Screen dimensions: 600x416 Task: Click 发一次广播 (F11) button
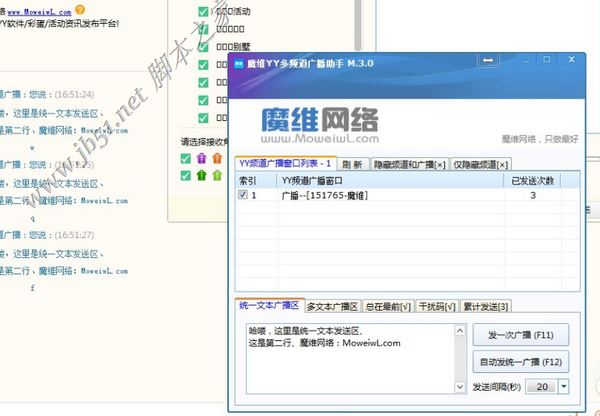click(521, 335)
